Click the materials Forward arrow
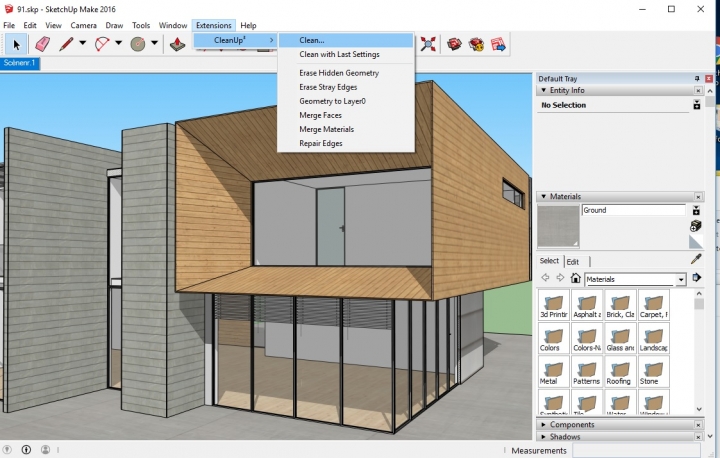This screenshot has width=720, height=458. [x=560, y=277]
